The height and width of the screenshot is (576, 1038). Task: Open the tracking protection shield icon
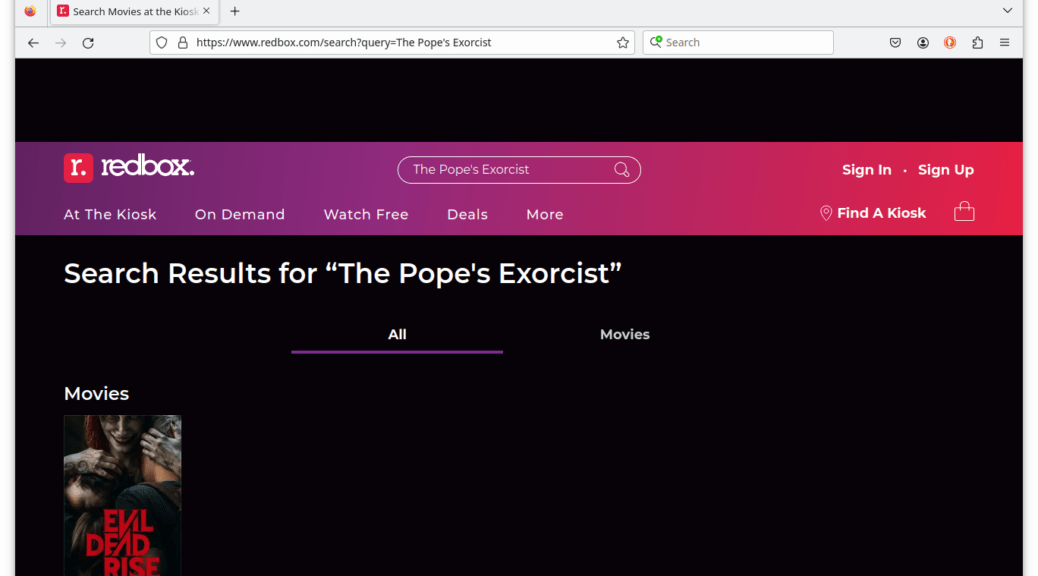(162, 42)
